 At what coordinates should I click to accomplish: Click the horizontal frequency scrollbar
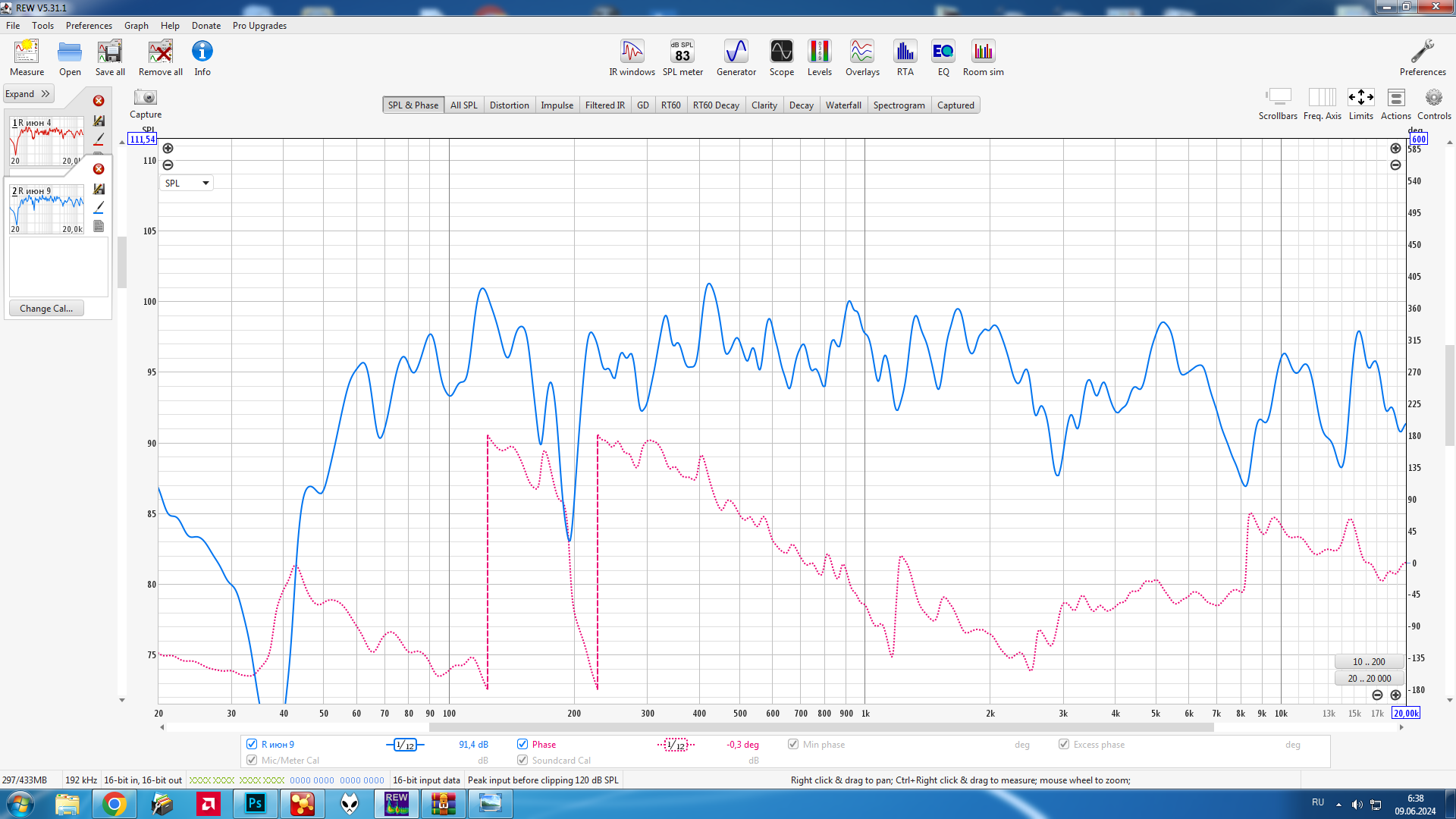[x=821, y=727]
